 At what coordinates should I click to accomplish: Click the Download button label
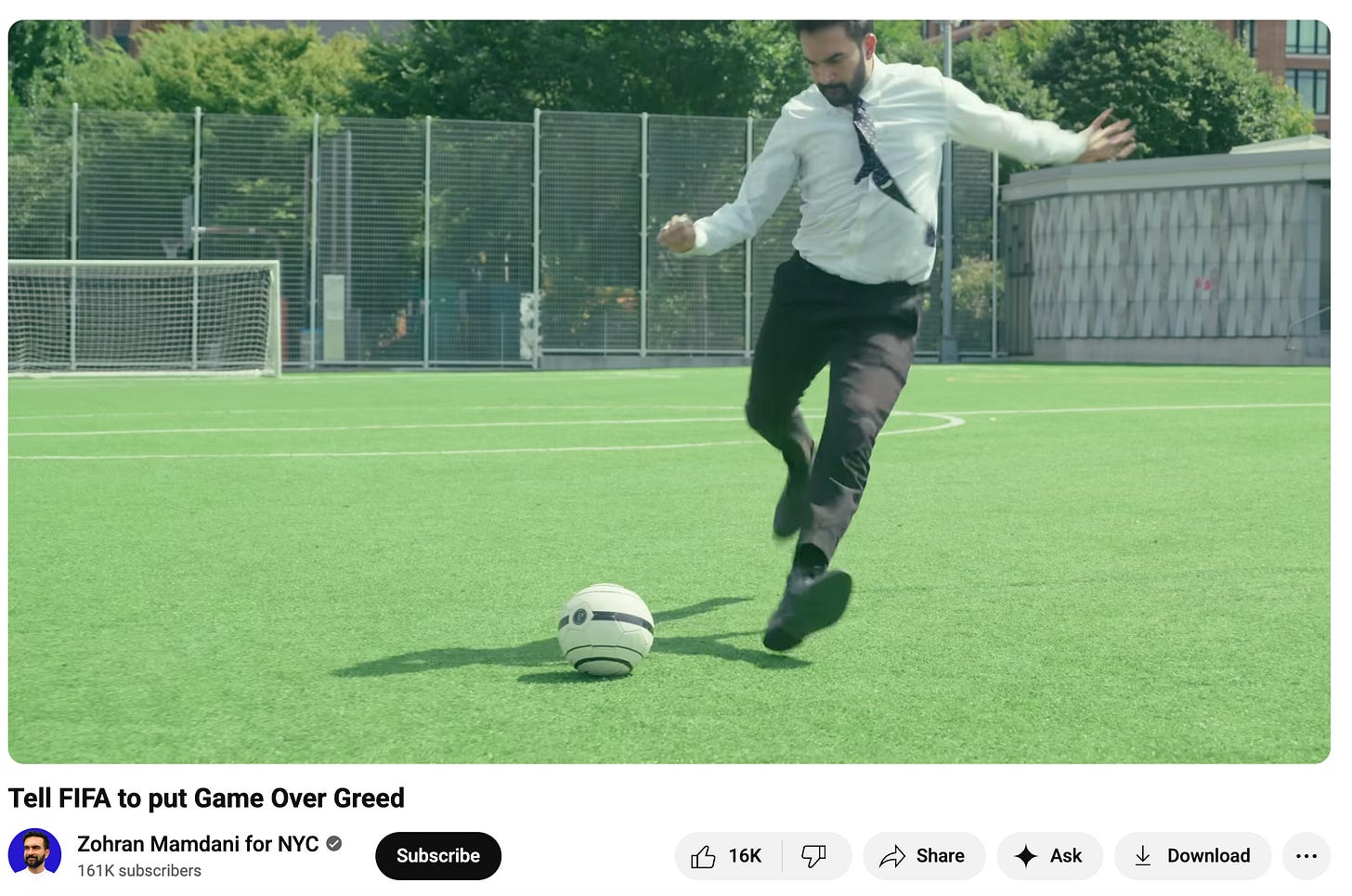1208,856
